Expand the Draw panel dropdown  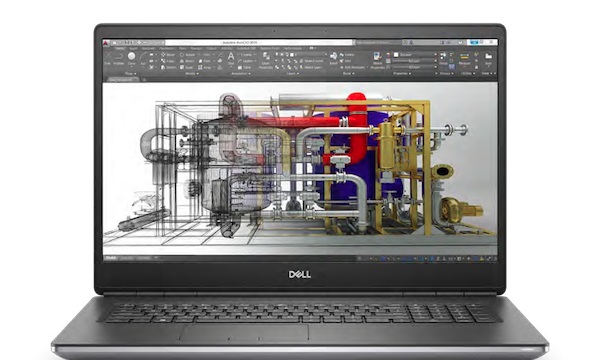click(130, 73)
